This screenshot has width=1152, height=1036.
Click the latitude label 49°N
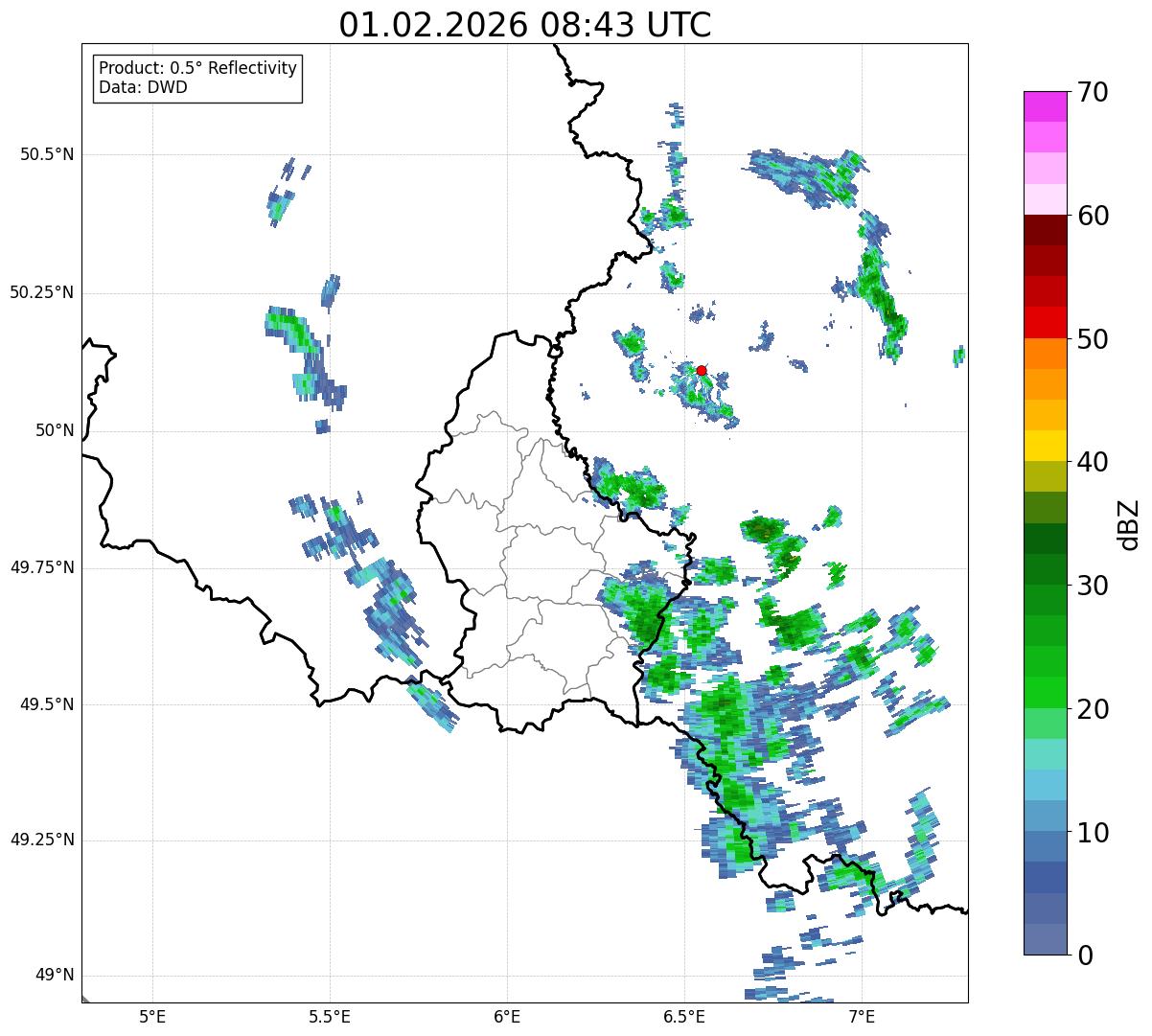(x=55, y=976)
